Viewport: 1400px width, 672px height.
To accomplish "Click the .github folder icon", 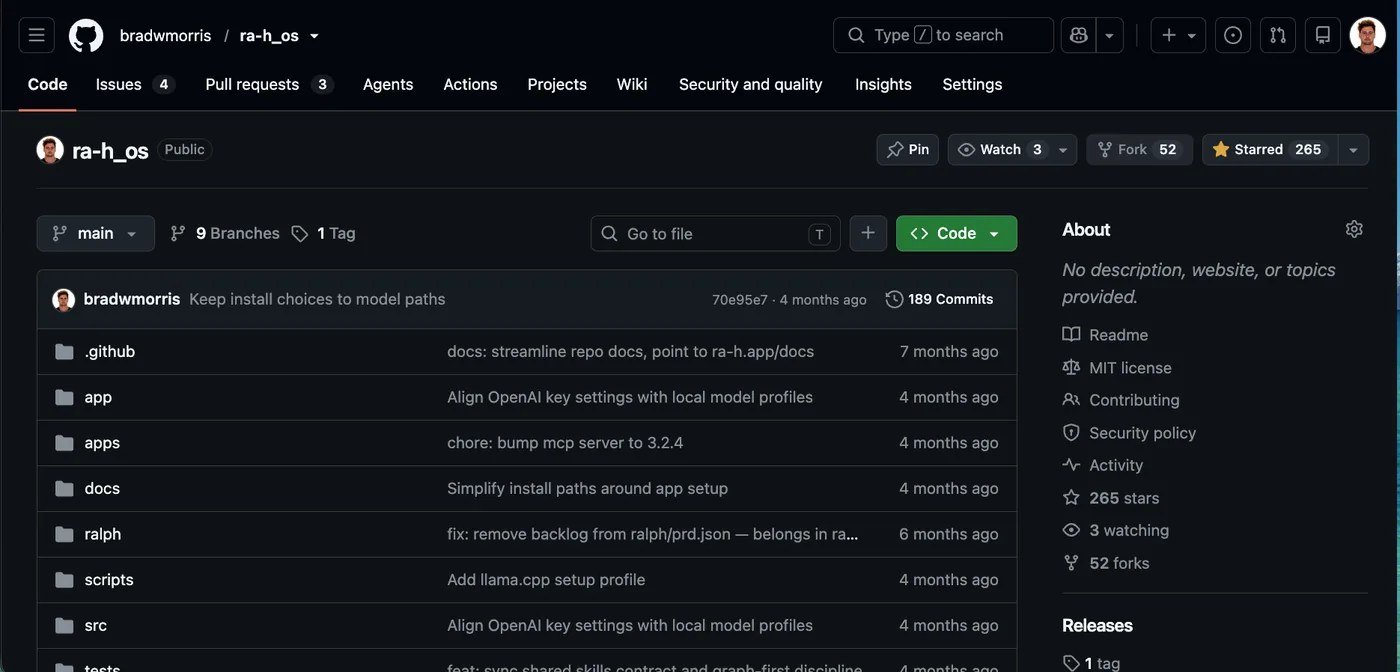I will (x=64, y=352).
